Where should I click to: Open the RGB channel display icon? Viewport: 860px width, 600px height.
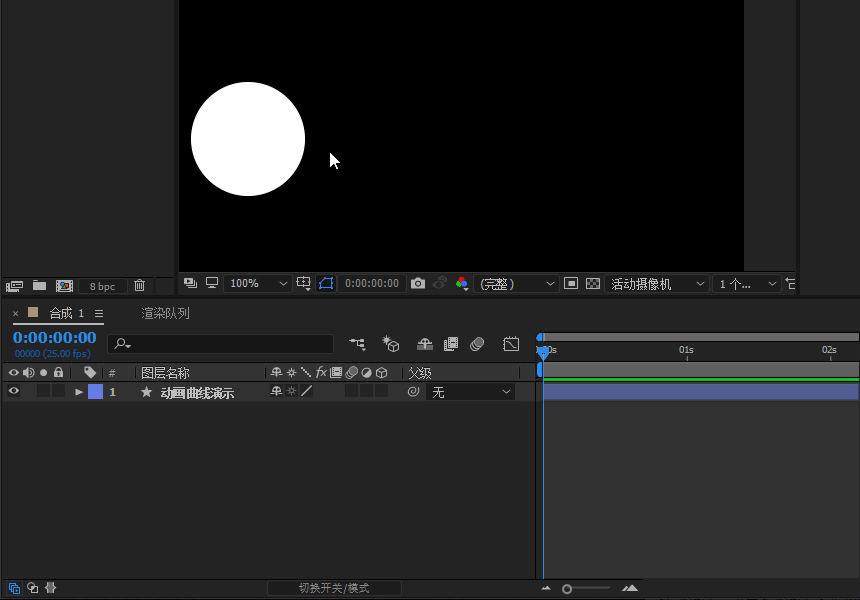462,283
